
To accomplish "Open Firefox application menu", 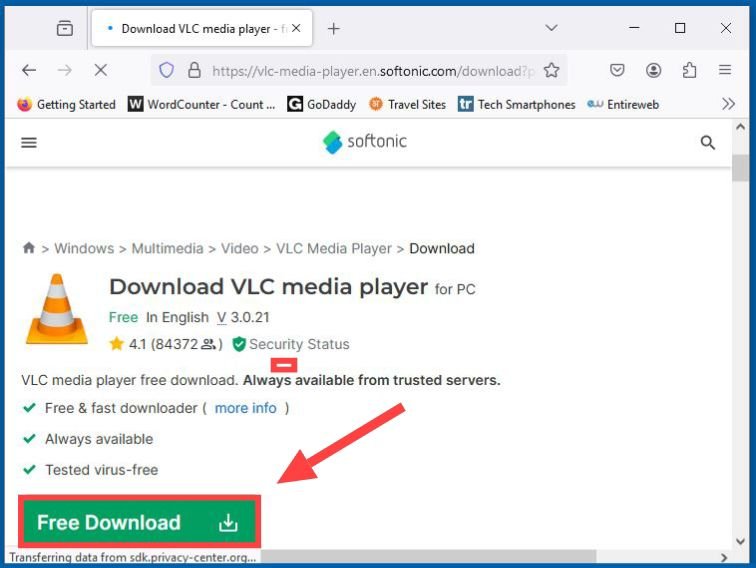I will point(725,70).
